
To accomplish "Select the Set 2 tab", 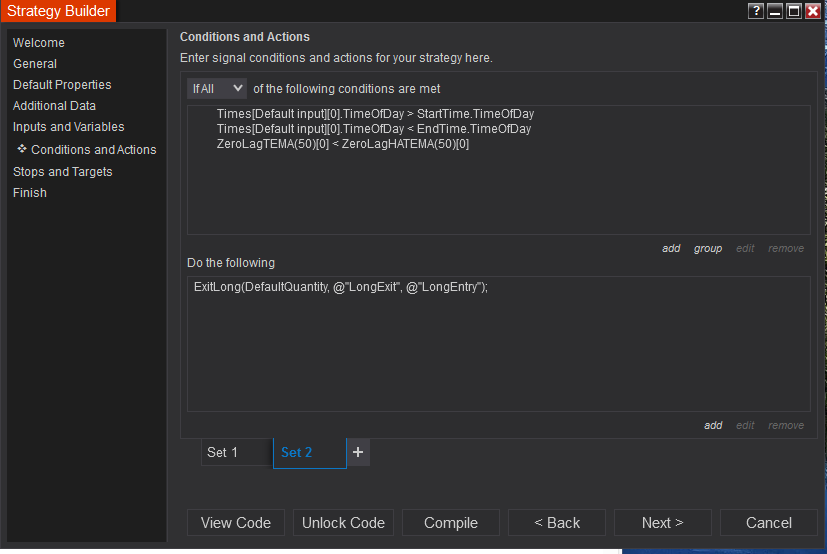I will tap(309, 452).
